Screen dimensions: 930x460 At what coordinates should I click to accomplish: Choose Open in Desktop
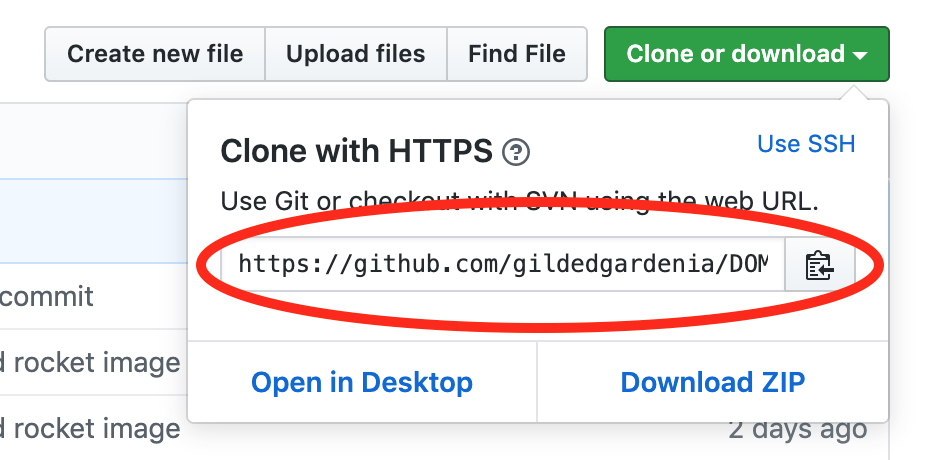point(362,382)
